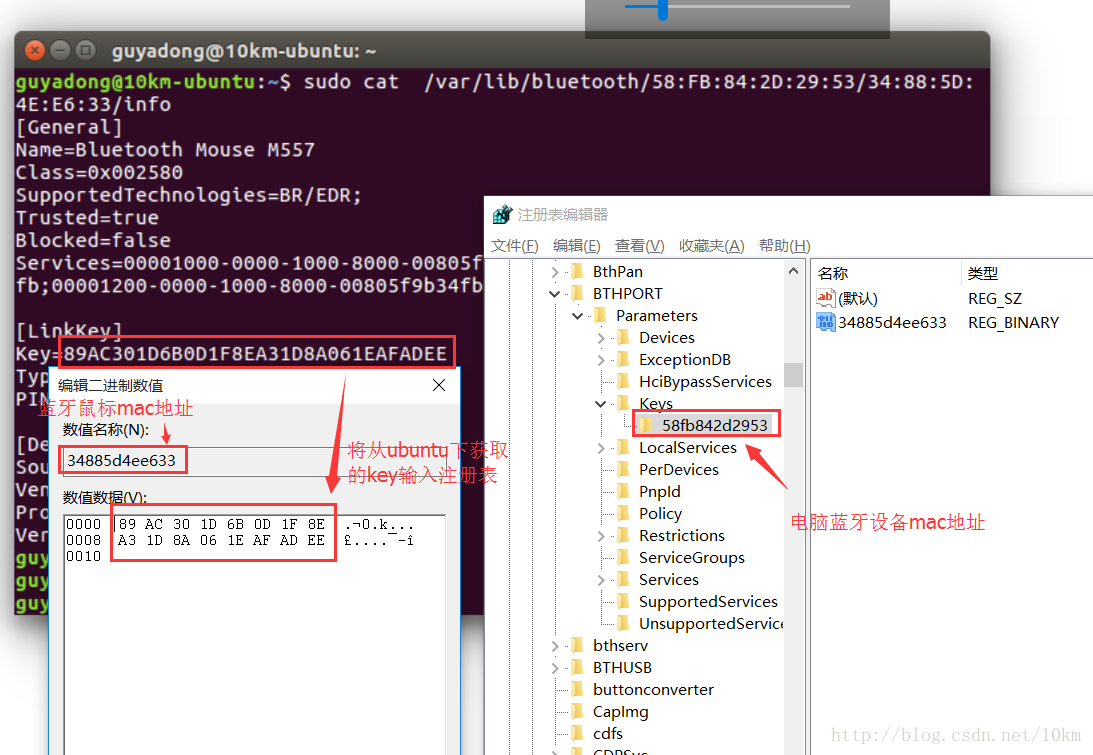Click the REG_BINARY icon for 34885d4ee633

coord(826,322)
